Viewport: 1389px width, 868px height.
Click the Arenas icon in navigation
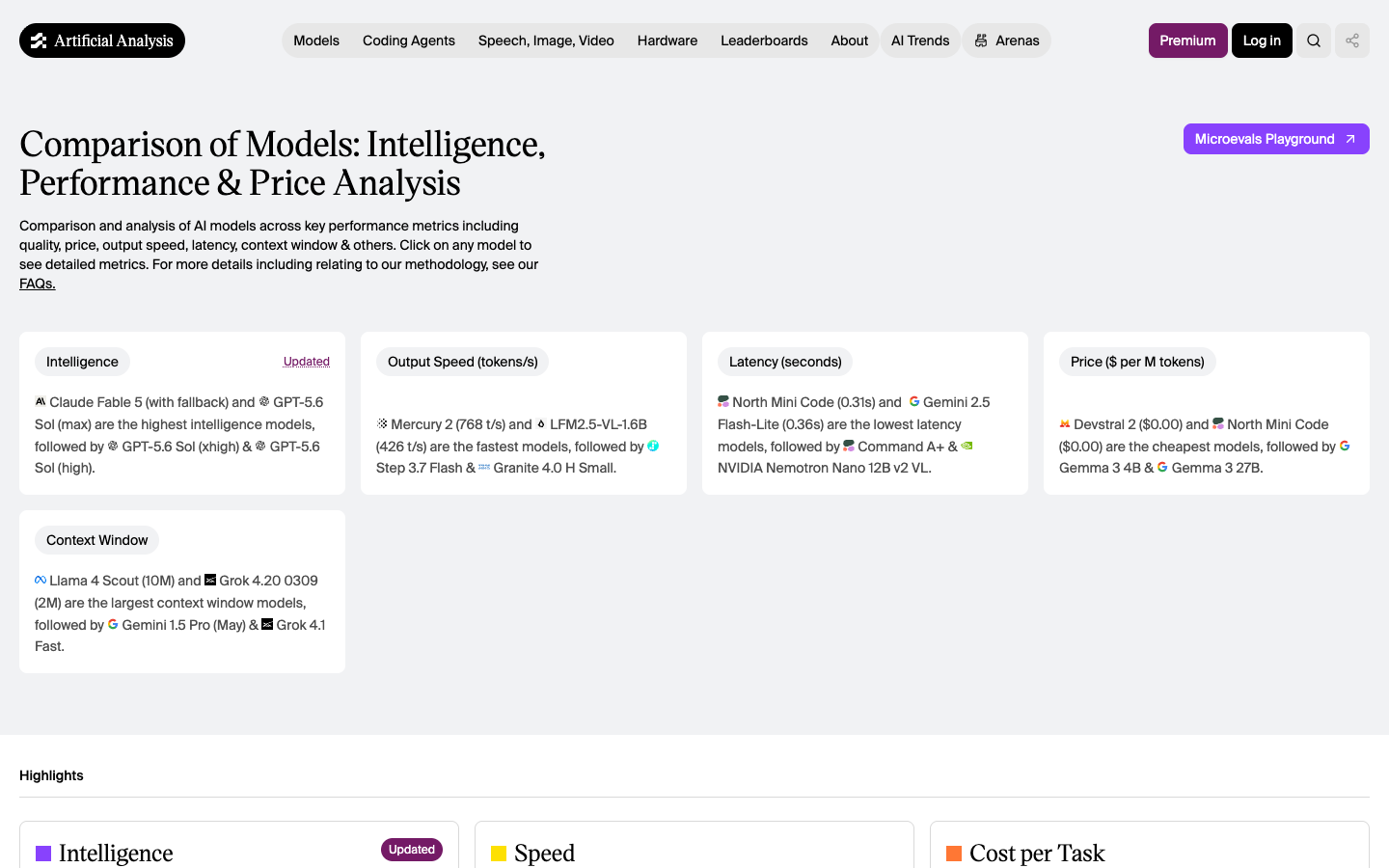tap(981, 41)
